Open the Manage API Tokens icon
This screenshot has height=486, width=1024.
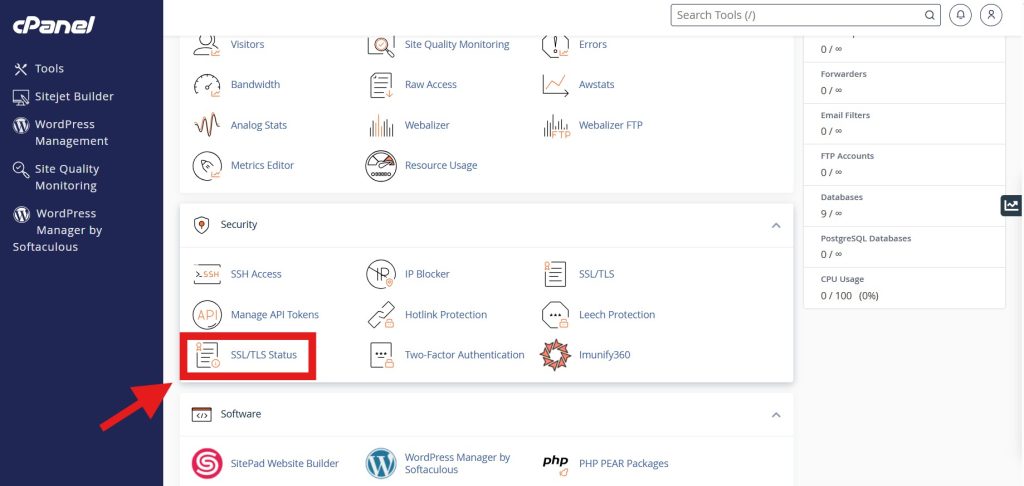pos(207,314)
